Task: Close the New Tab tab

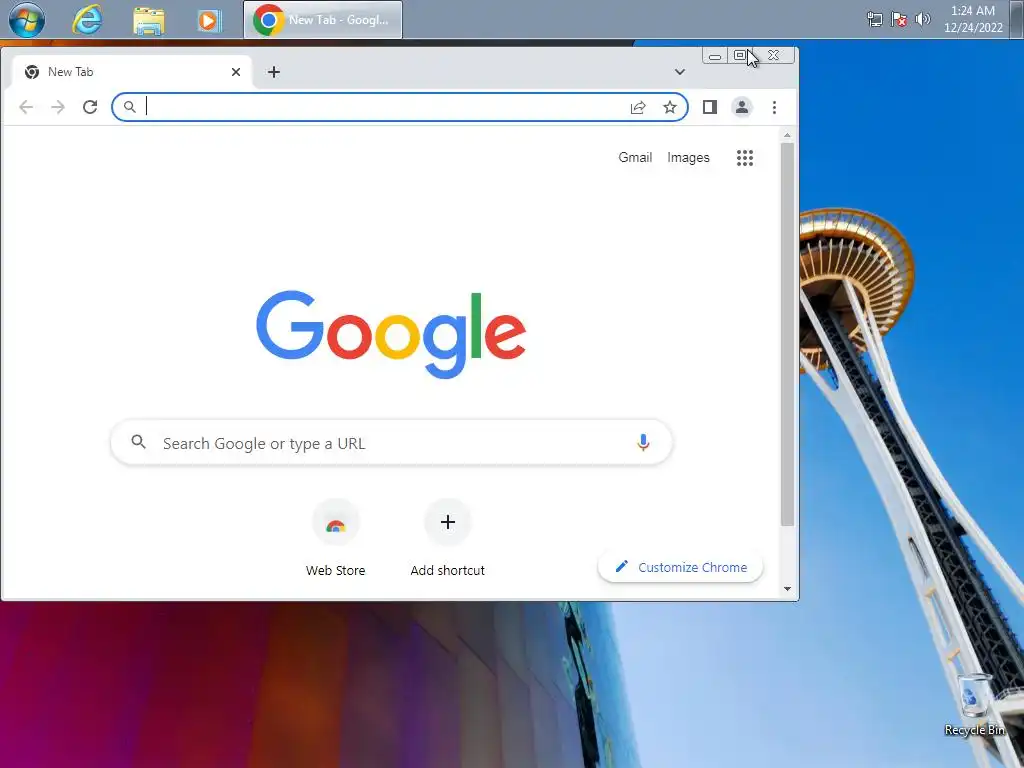Action: pyautogui.click(x=236, y=72)
